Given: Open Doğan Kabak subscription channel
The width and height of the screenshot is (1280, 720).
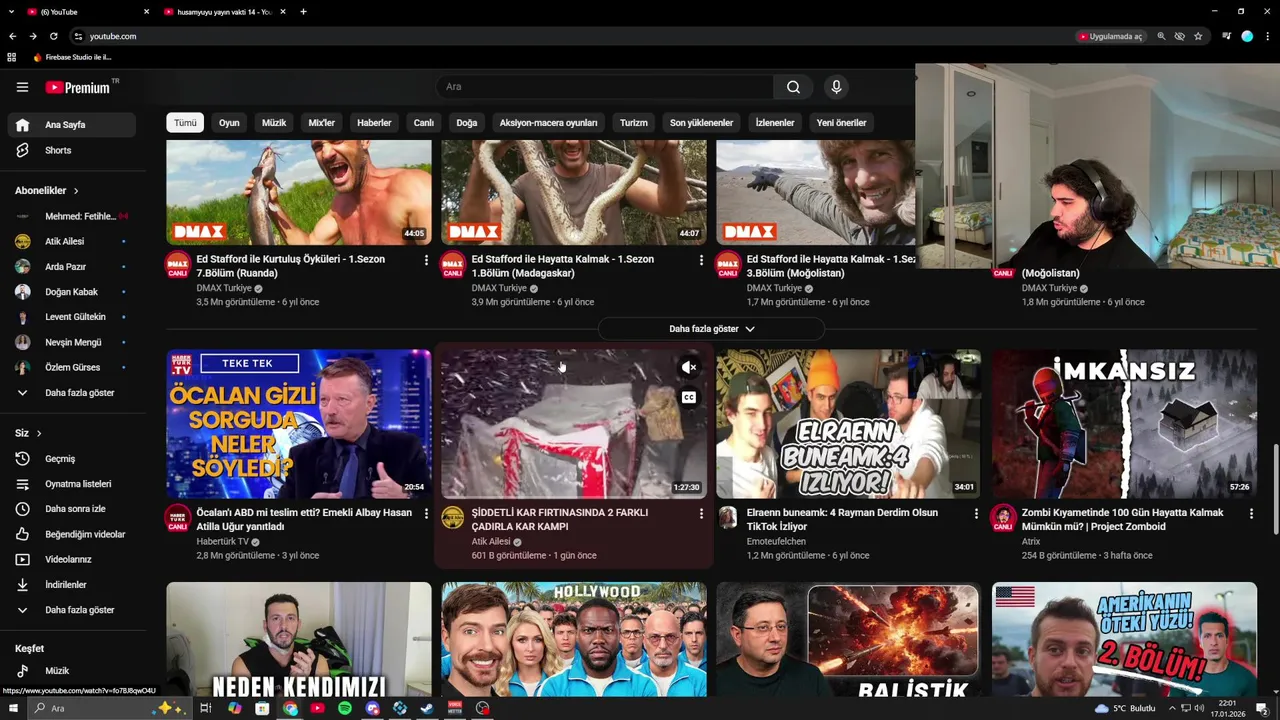Looking at the screenshot, I should tap(71, 292).
